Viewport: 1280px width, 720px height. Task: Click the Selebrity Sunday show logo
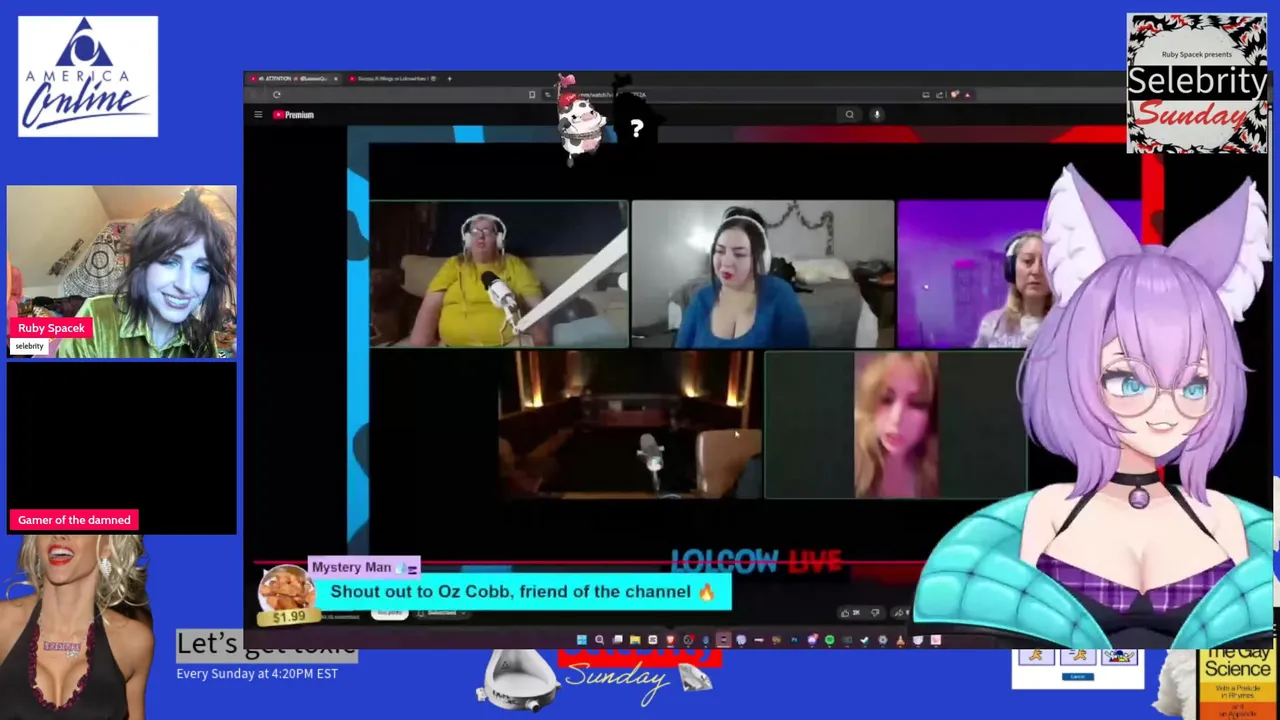(1196, 83)
